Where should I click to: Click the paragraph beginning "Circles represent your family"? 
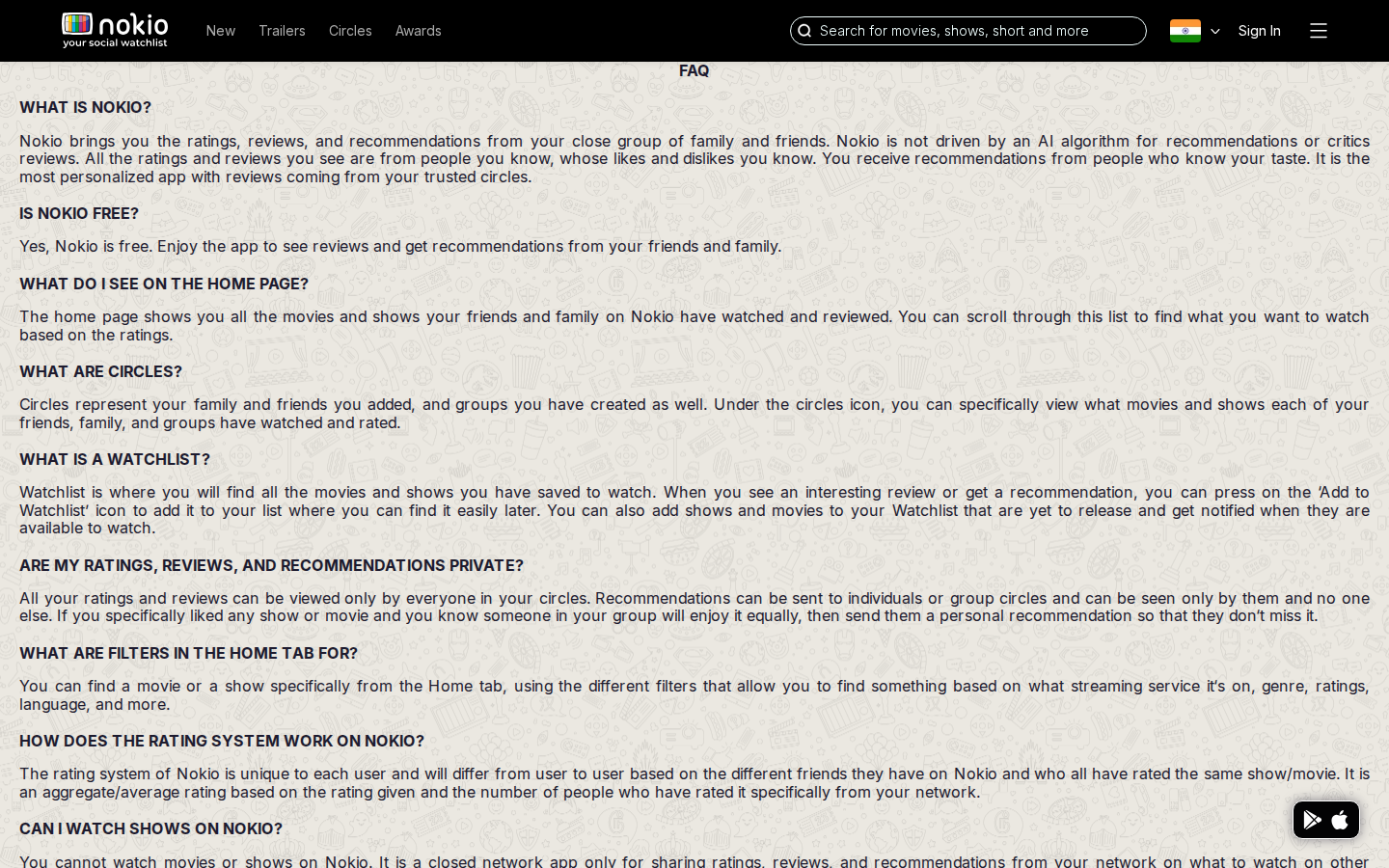pyautogui.click(x=694, y=413)
